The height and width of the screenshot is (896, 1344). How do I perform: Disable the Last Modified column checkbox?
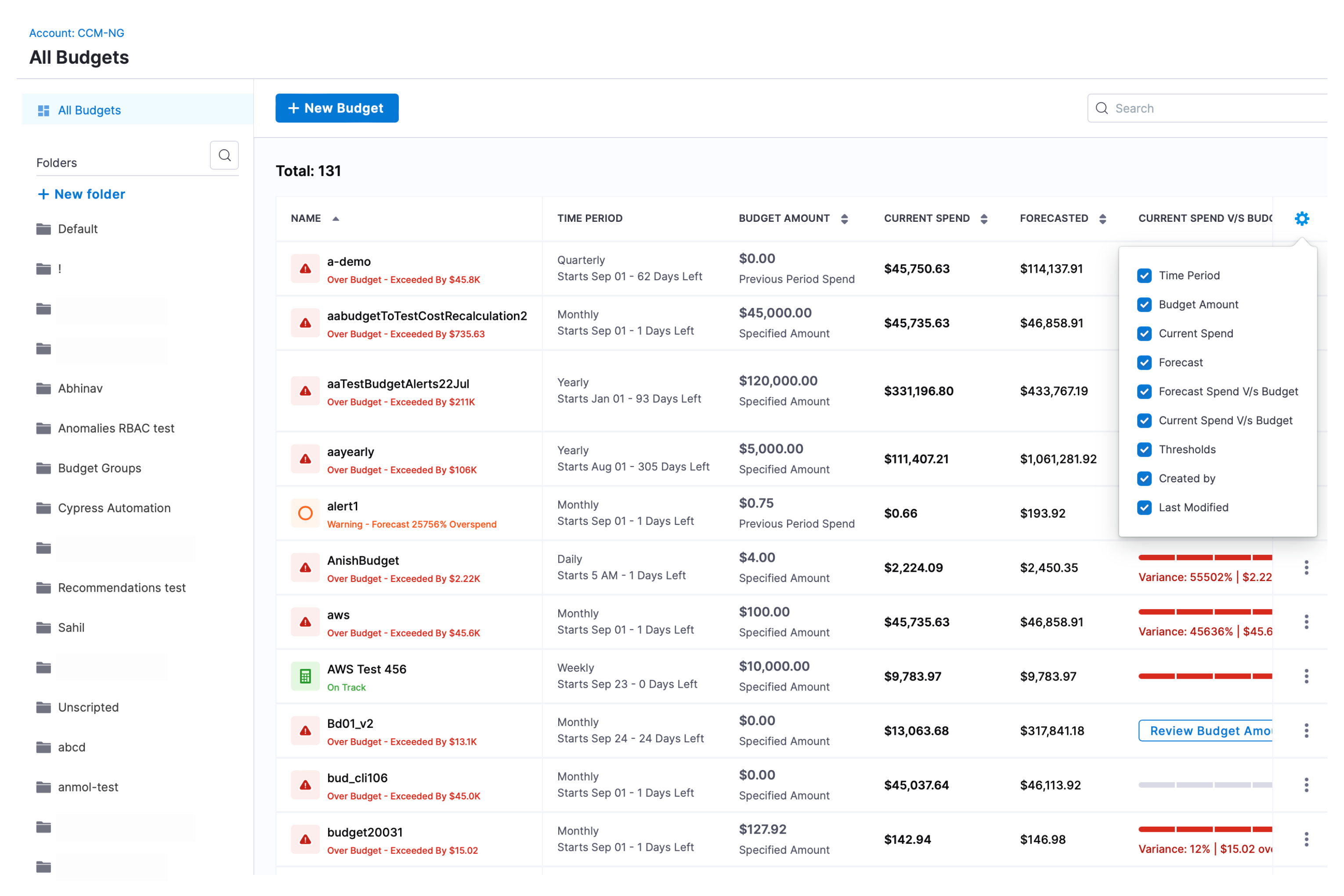click(1144, 507)
